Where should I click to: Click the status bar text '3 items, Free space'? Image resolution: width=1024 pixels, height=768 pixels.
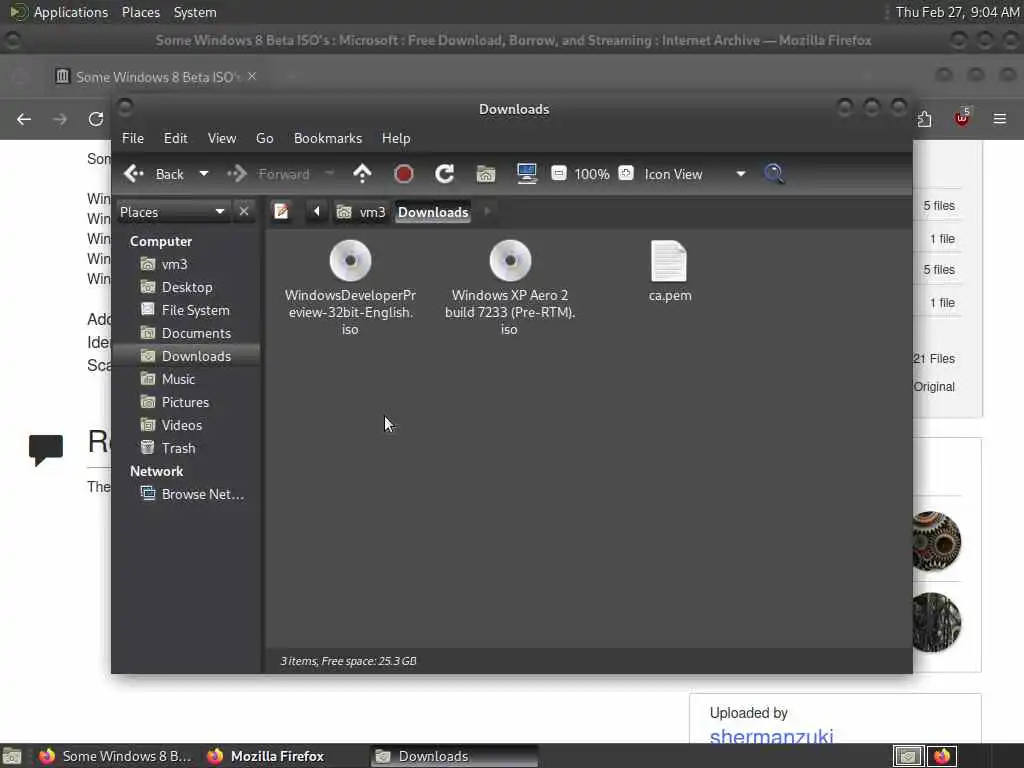point(348,661)
